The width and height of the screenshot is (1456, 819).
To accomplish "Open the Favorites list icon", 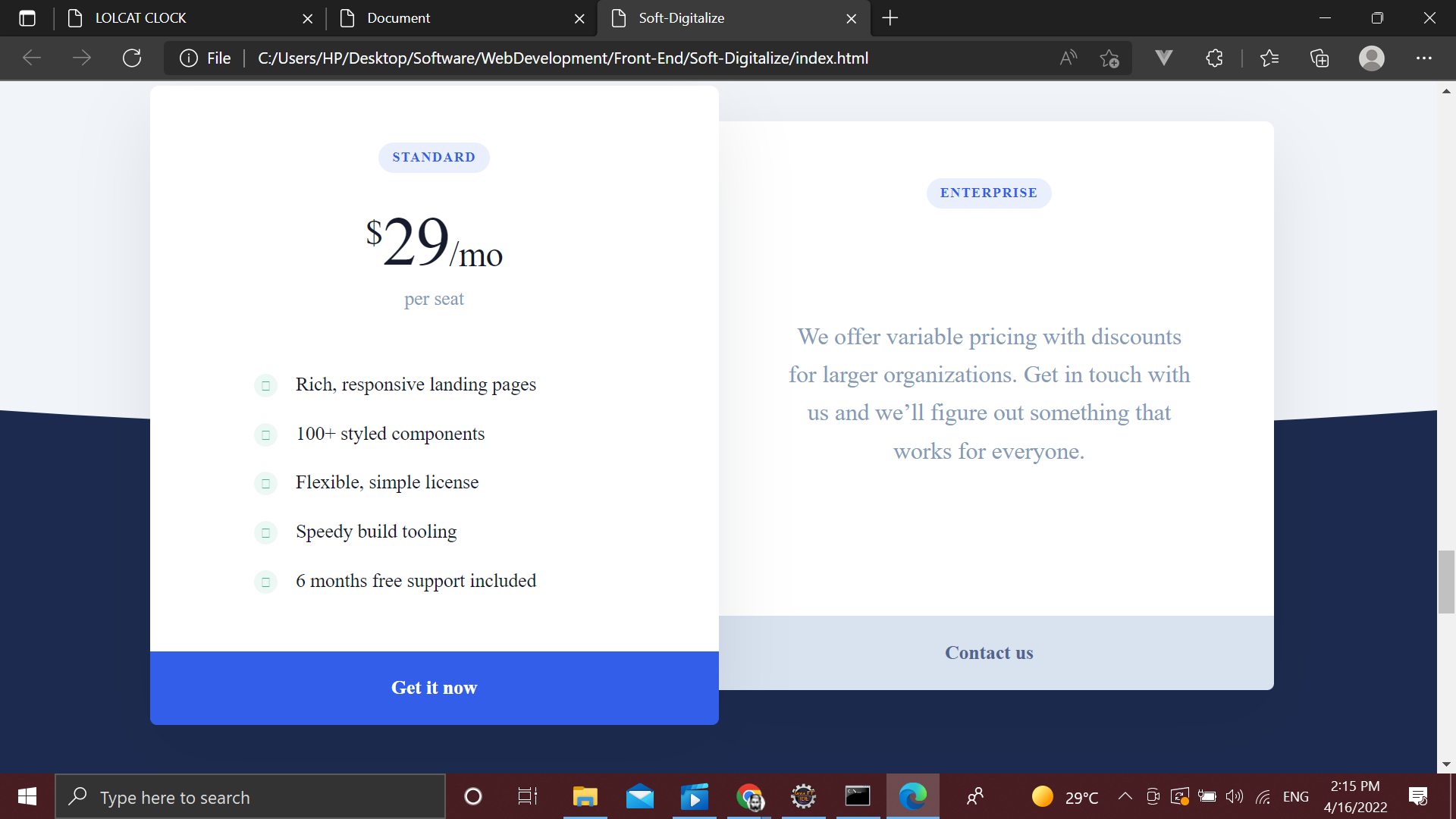I will pyautogui.click(x=1270, y=58).
